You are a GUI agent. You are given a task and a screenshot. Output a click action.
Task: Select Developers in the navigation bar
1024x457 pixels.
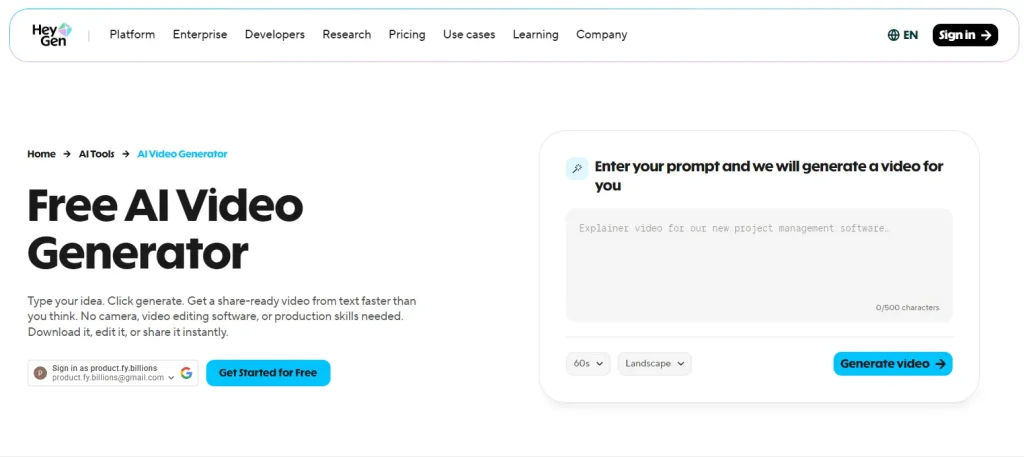coord(275,35)
